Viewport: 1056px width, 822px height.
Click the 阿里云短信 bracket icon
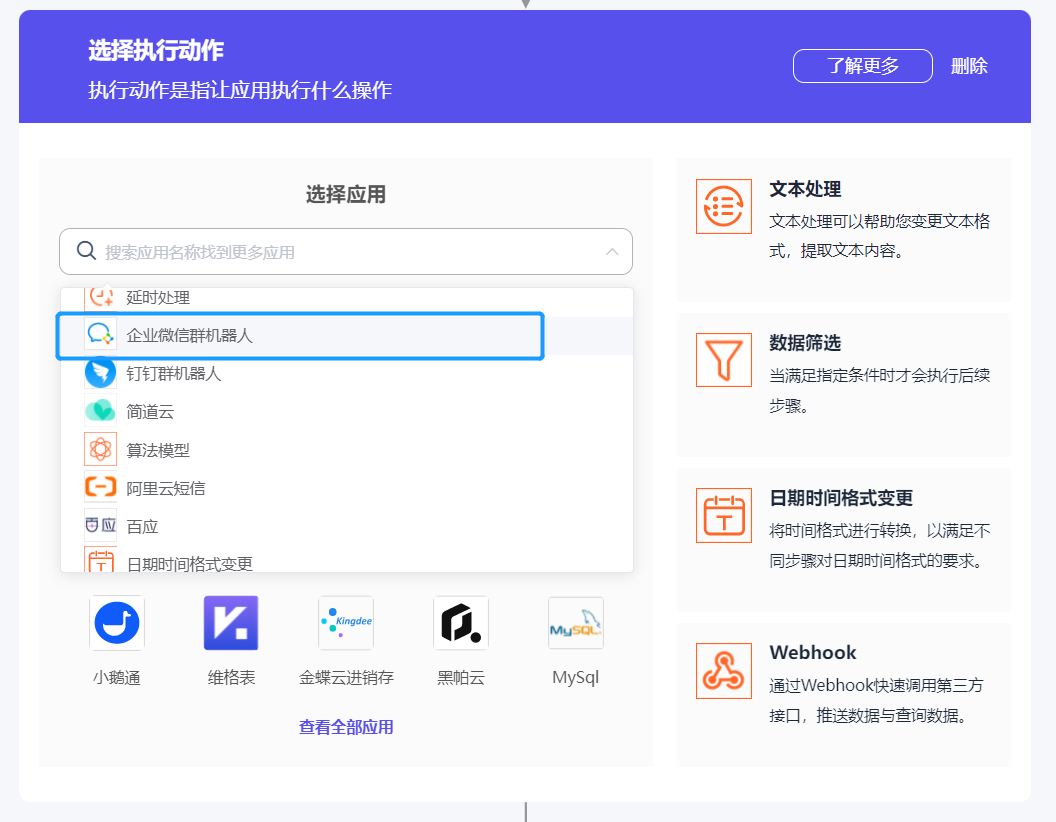coord(100,487)
